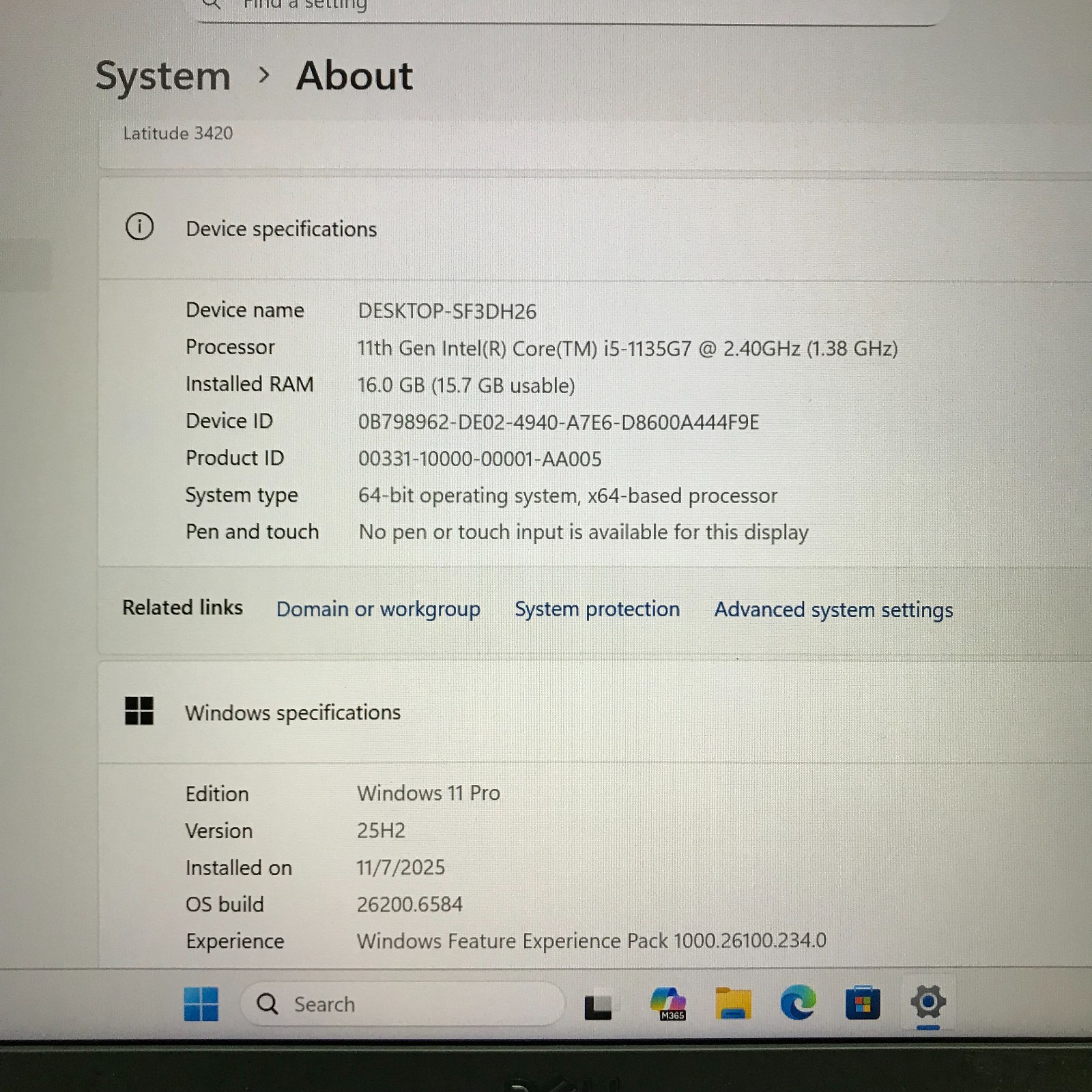1092x1092 pixels.
Task: Click Version value 25H2
Action: coord(381,831)
